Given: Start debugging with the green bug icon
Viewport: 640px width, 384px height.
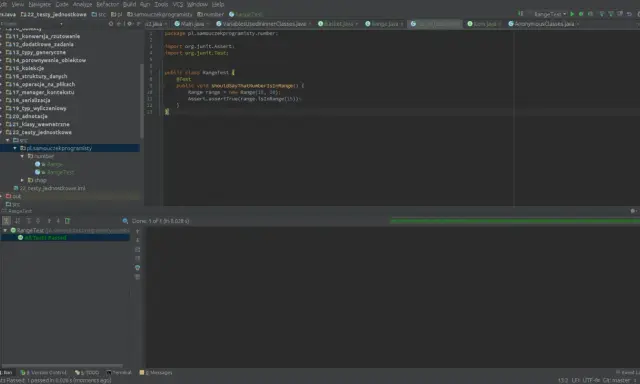Looking at the screenshot, I should [581, 14].
